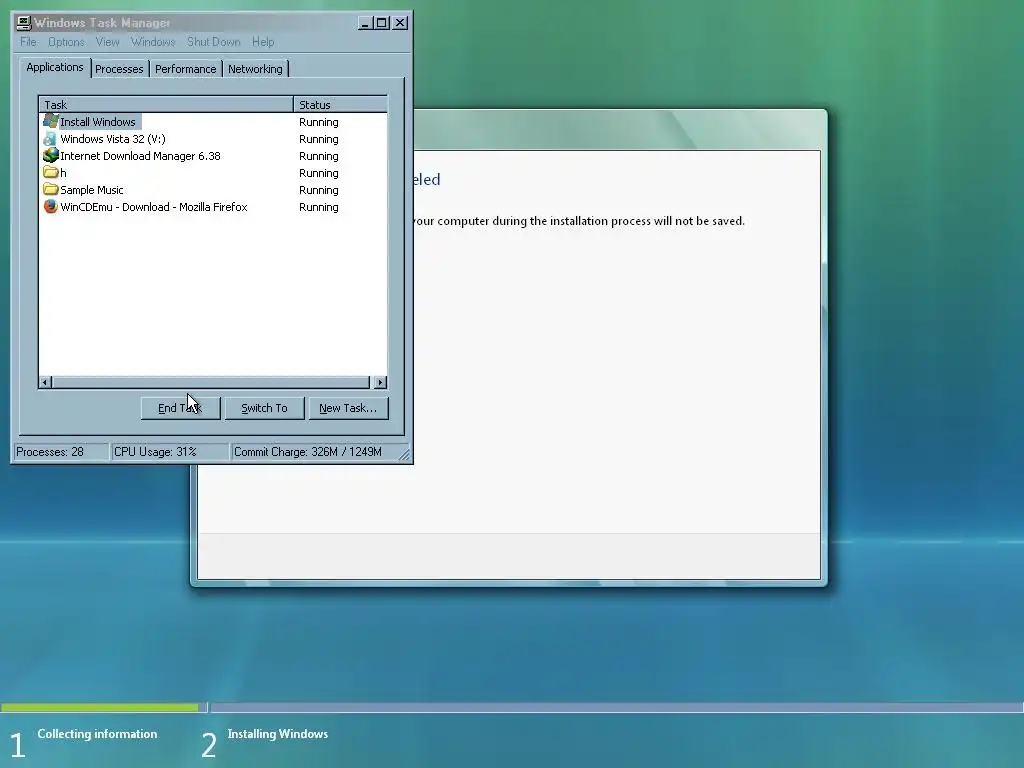
Task: Click the Installing Windows step label
Action: click(x=278, y=734)
